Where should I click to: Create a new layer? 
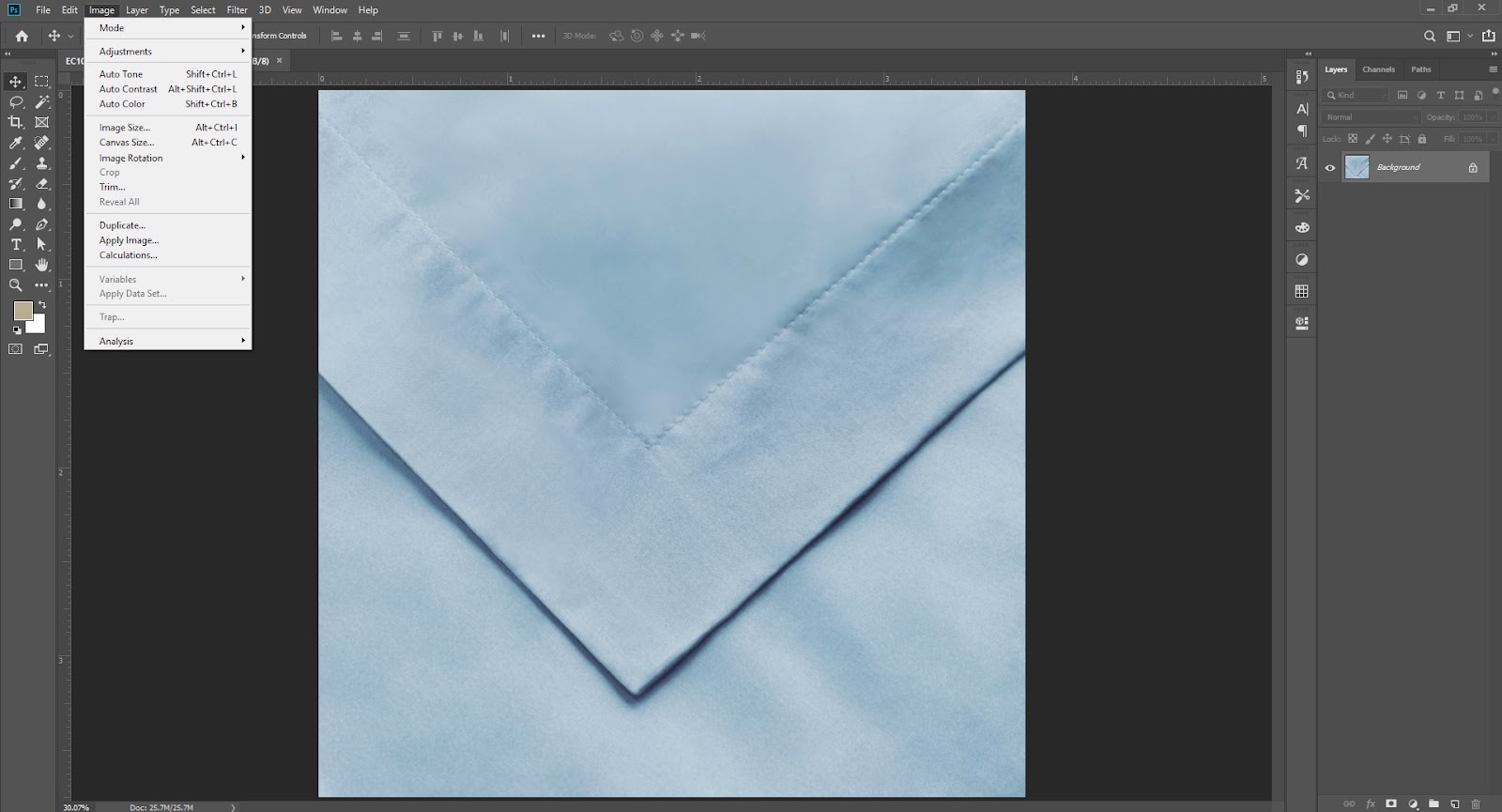[x=1454, y=804]
